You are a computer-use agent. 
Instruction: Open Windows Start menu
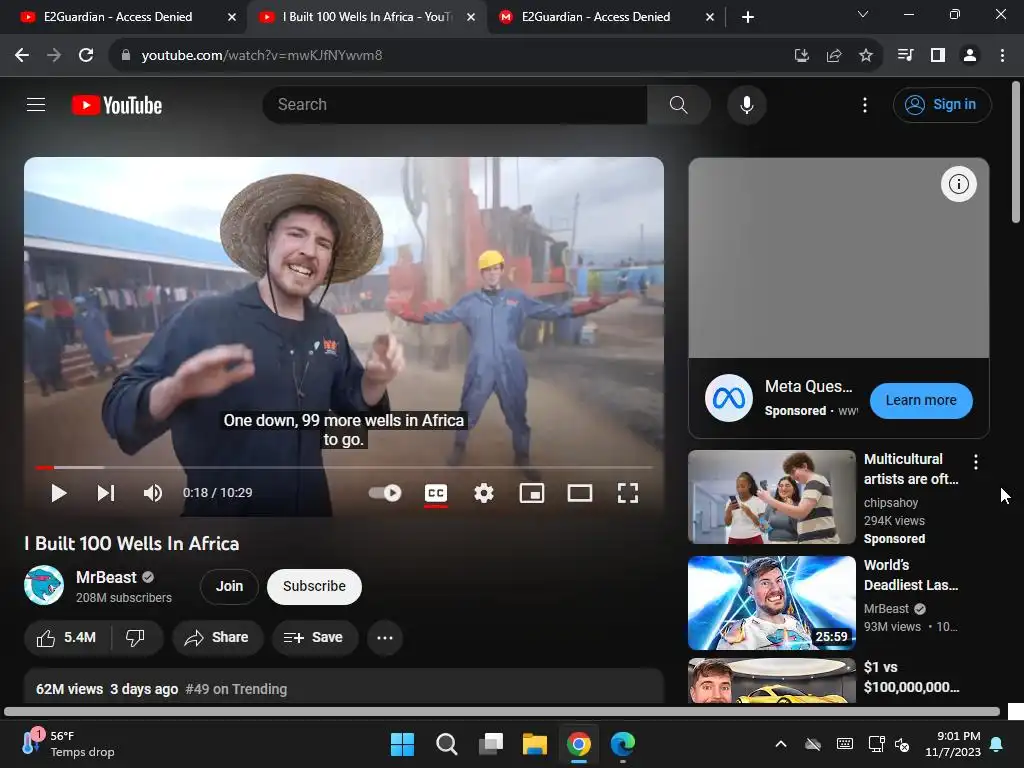[402, 744]
